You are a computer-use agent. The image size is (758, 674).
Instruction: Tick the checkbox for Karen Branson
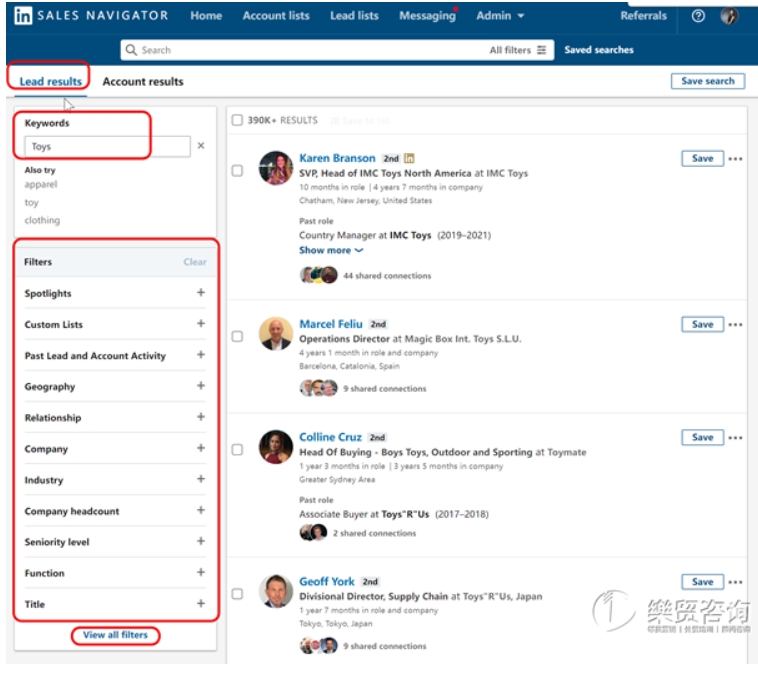(x=237, y=171)
